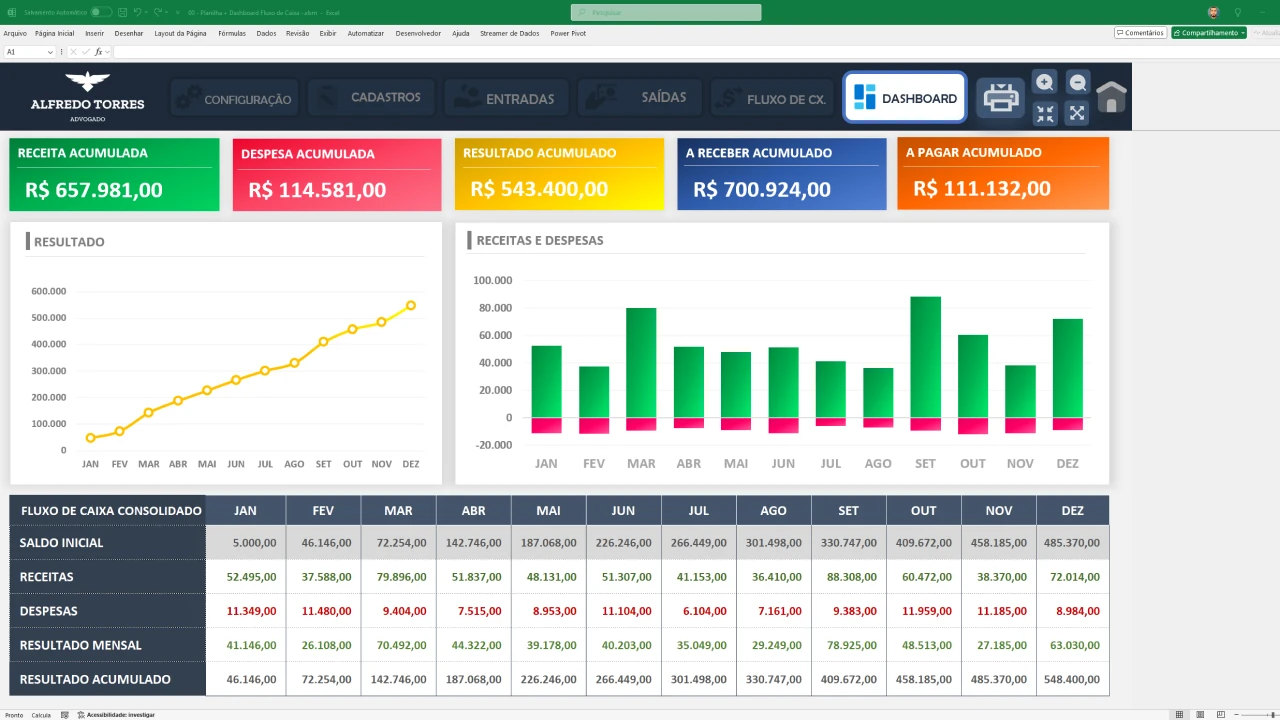
Task: Open the Fórmulas ribbon tab
Action: click(x=232, y=33)
